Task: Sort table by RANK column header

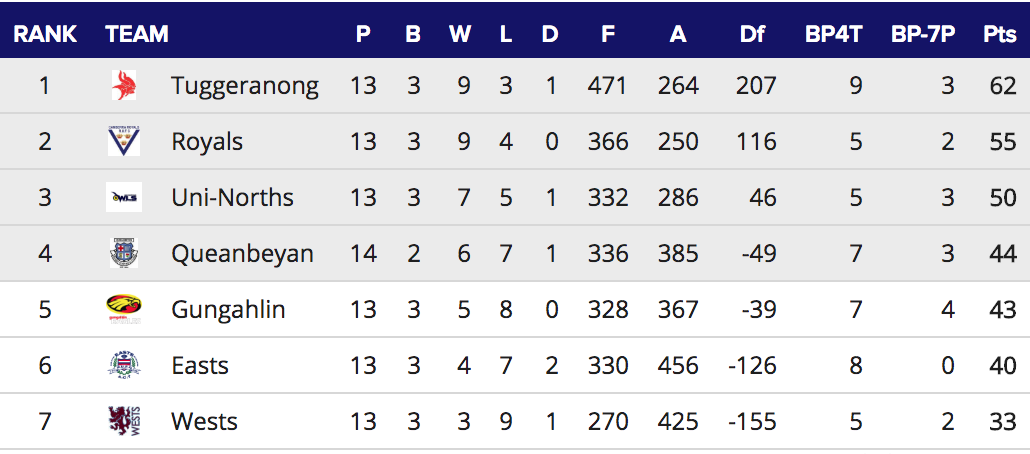Action: click(45, 35)
